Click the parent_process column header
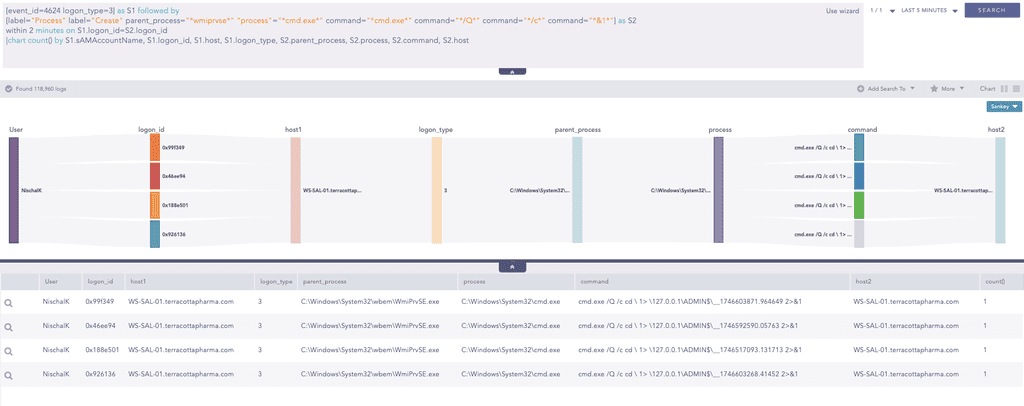 click(x=325, y=282)
